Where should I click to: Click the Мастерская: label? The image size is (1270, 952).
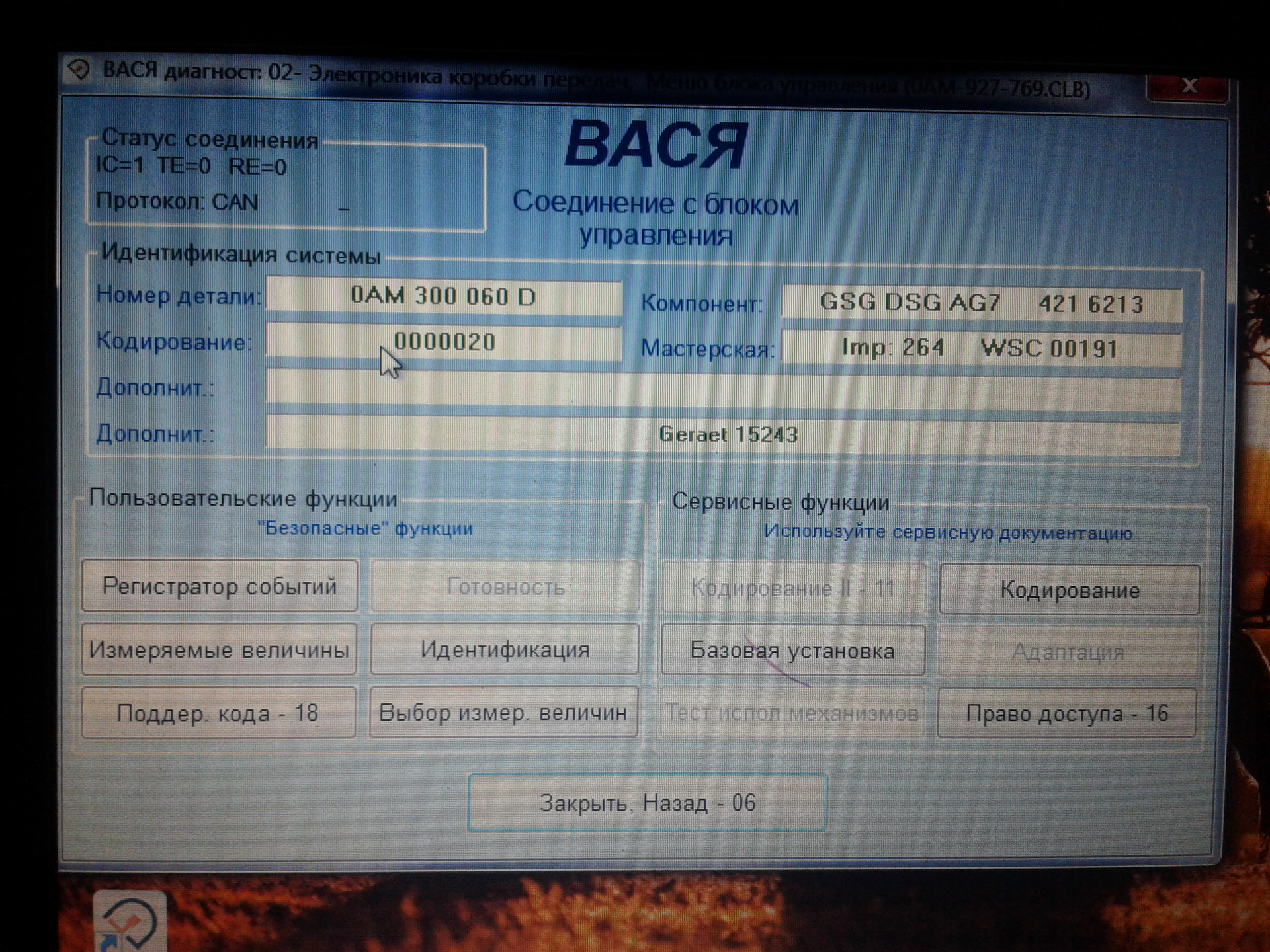(x=707, y=349)
